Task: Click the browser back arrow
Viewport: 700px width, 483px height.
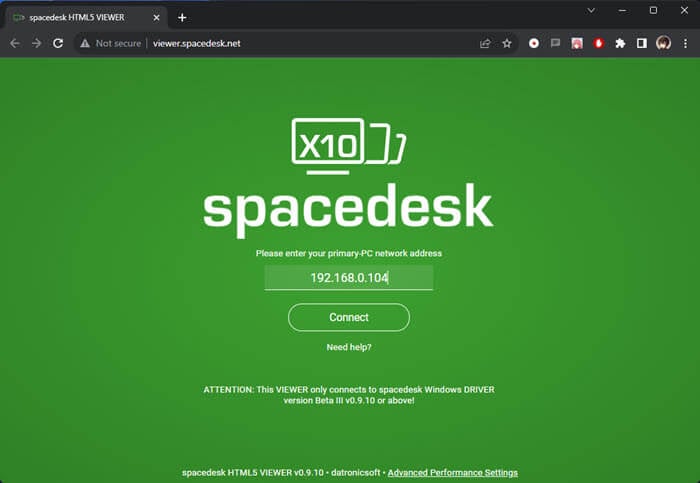Action: pos(15,43)
